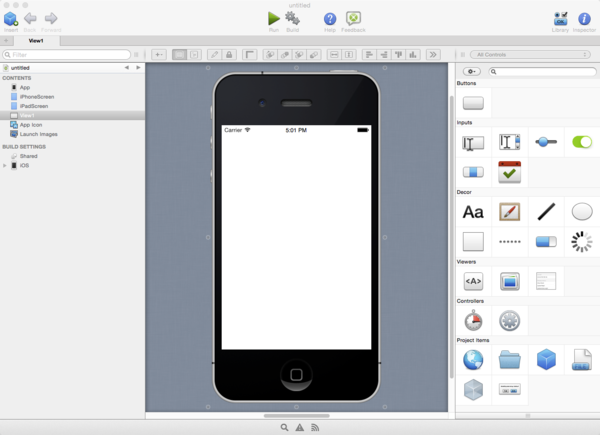Click the library search field
The width and height of the screenshot is (600, 435).
(542, 72)
